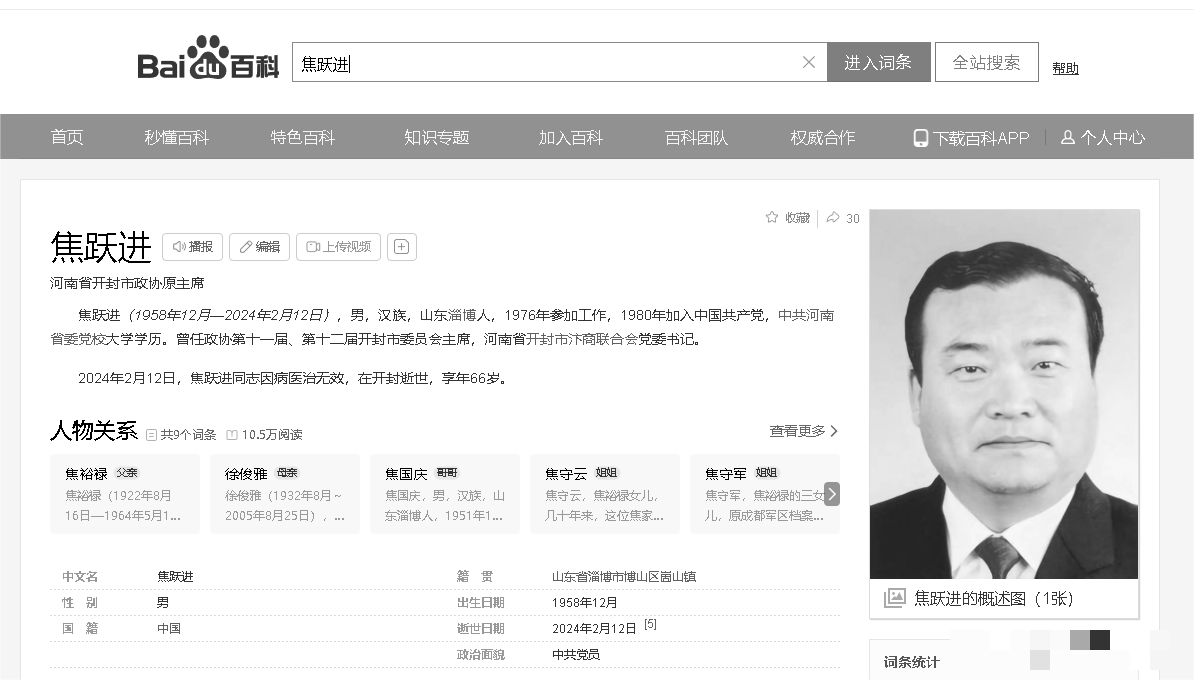This screenshot has width=1194, height=680.
Task: Click the 进入词条 button
Action: 878,62
